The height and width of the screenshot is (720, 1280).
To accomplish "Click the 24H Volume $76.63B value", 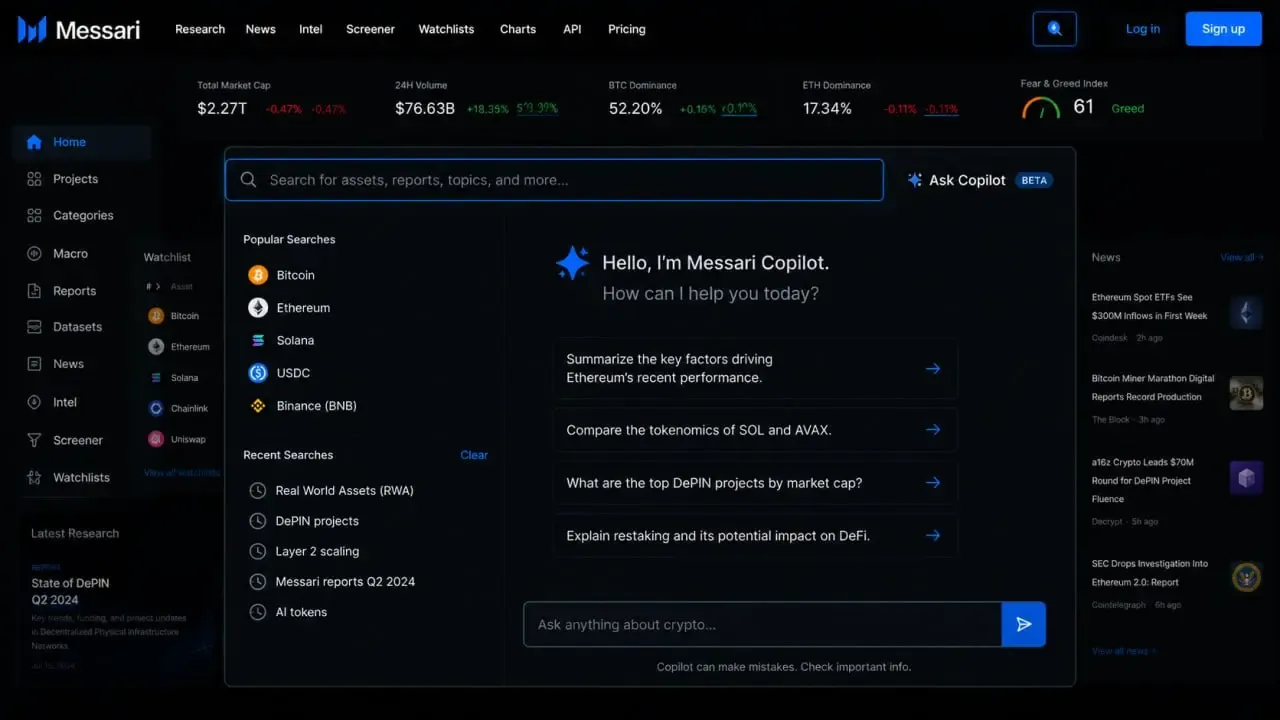I will pos(425,108).
